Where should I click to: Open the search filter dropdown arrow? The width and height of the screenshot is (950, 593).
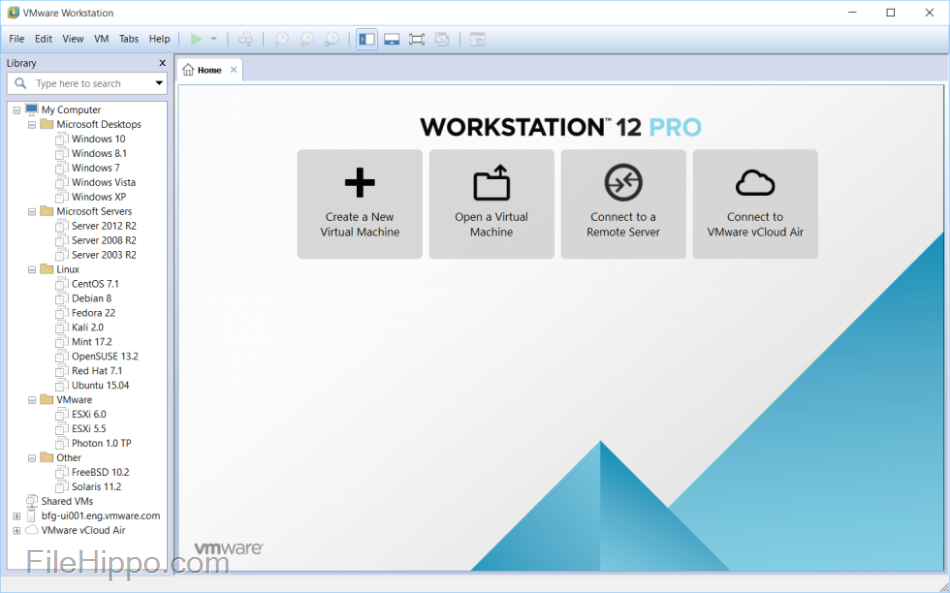pos(159,84)
